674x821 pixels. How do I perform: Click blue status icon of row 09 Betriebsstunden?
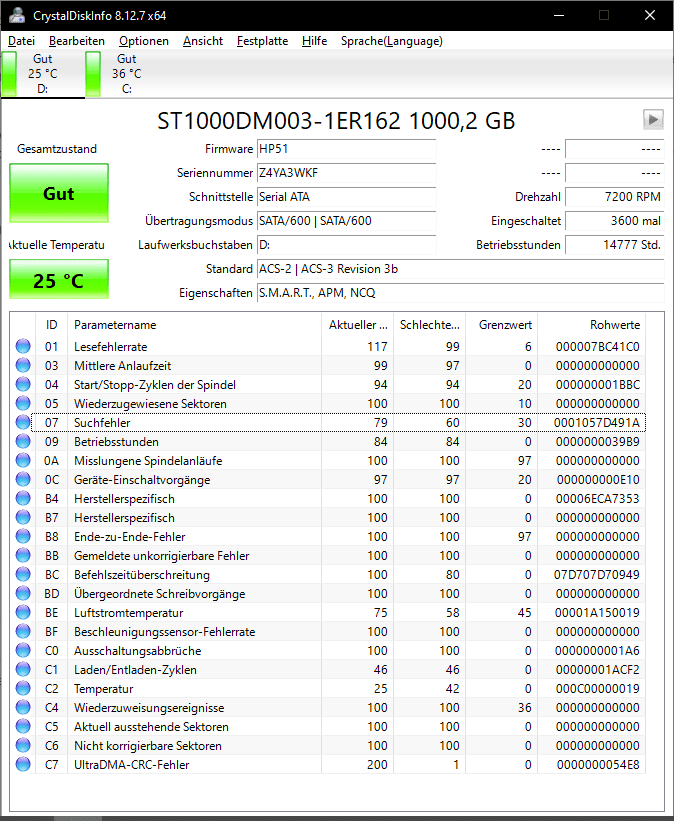point(23,441)
